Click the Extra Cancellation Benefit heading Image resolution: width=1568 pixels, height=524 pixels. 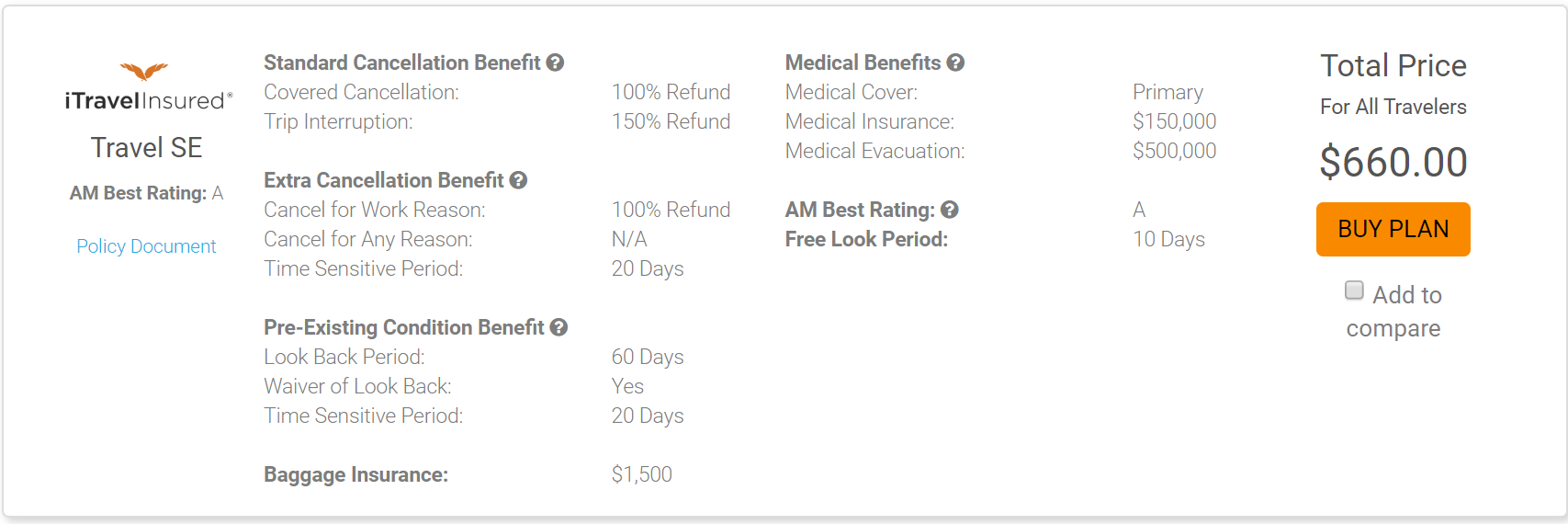tap(383, 180)
